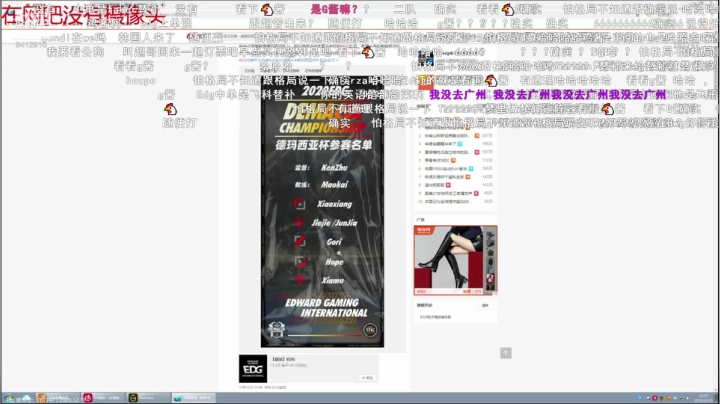Switch to the black G-icon app in the taskbar
720x404 pixels.
point(148,398)
